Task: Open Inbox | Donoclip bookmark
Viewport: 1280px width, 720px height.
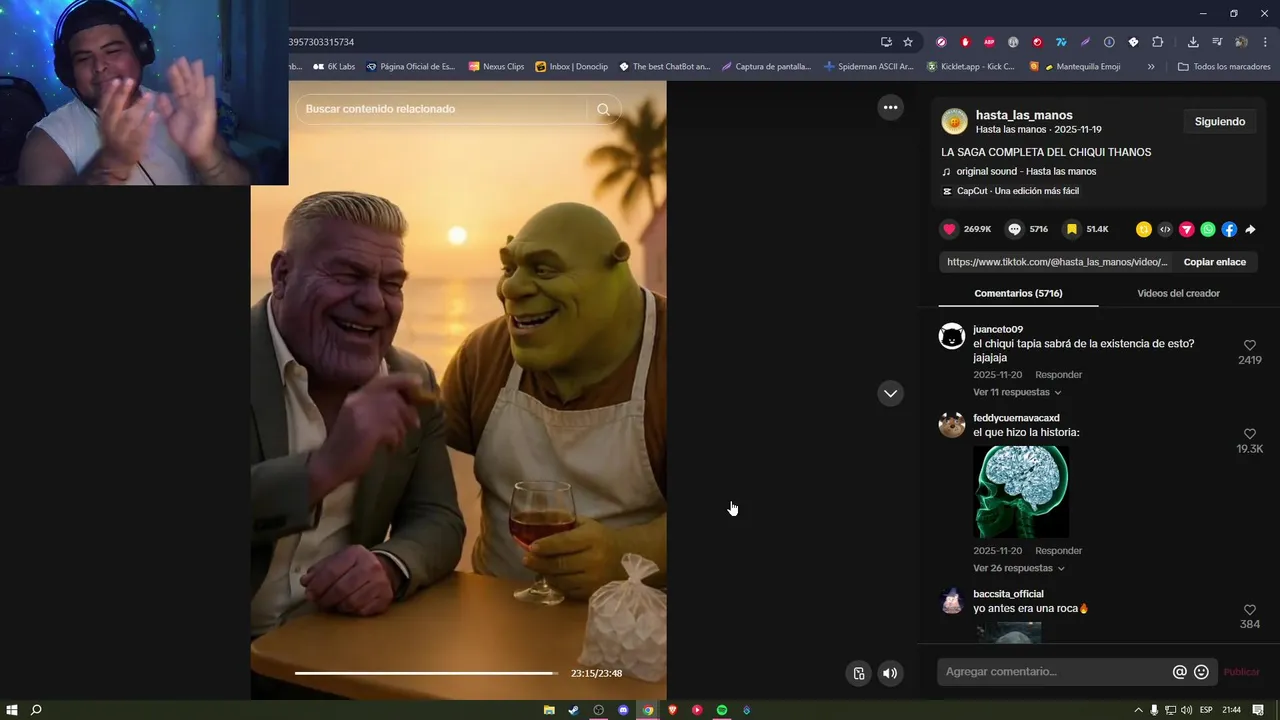Action: 571,67
